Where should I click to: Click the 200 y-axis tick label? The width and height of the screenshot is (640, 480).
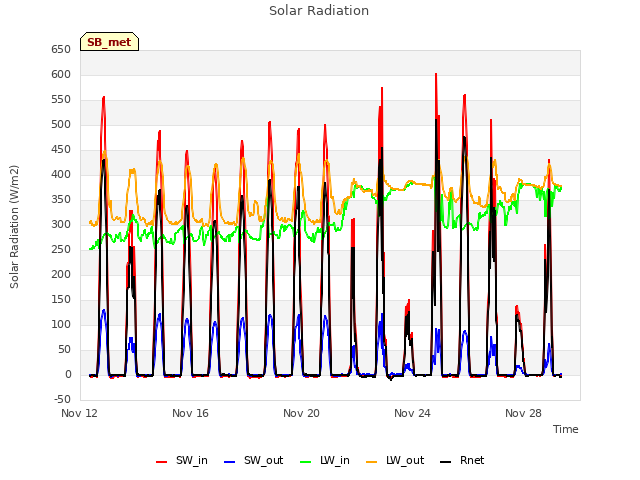(61, 275)
